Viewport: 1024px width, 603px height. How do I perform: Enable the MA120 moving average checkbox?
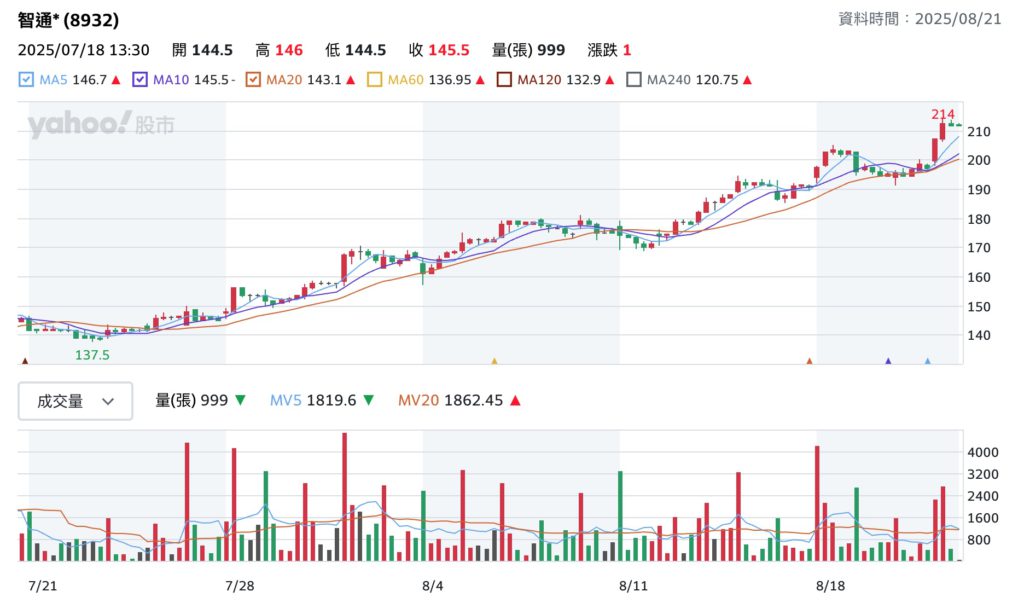[x=505, y=80]
